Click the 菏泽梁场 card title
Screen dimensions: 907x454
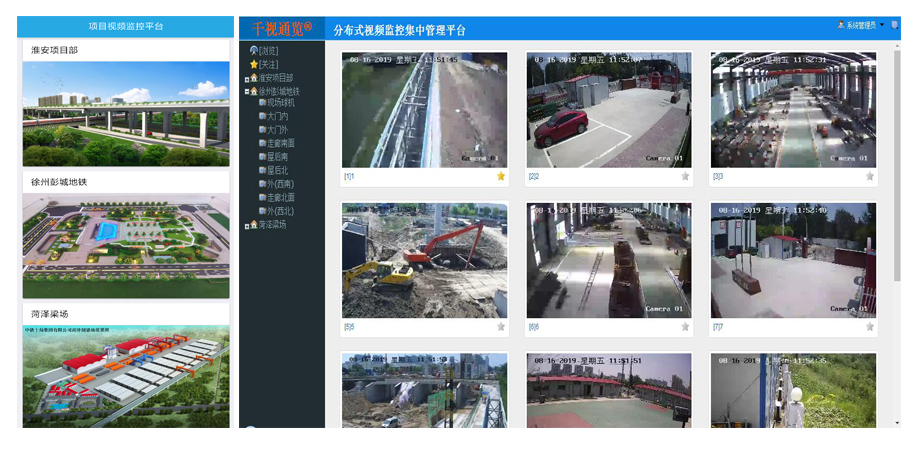coord(50,314)
